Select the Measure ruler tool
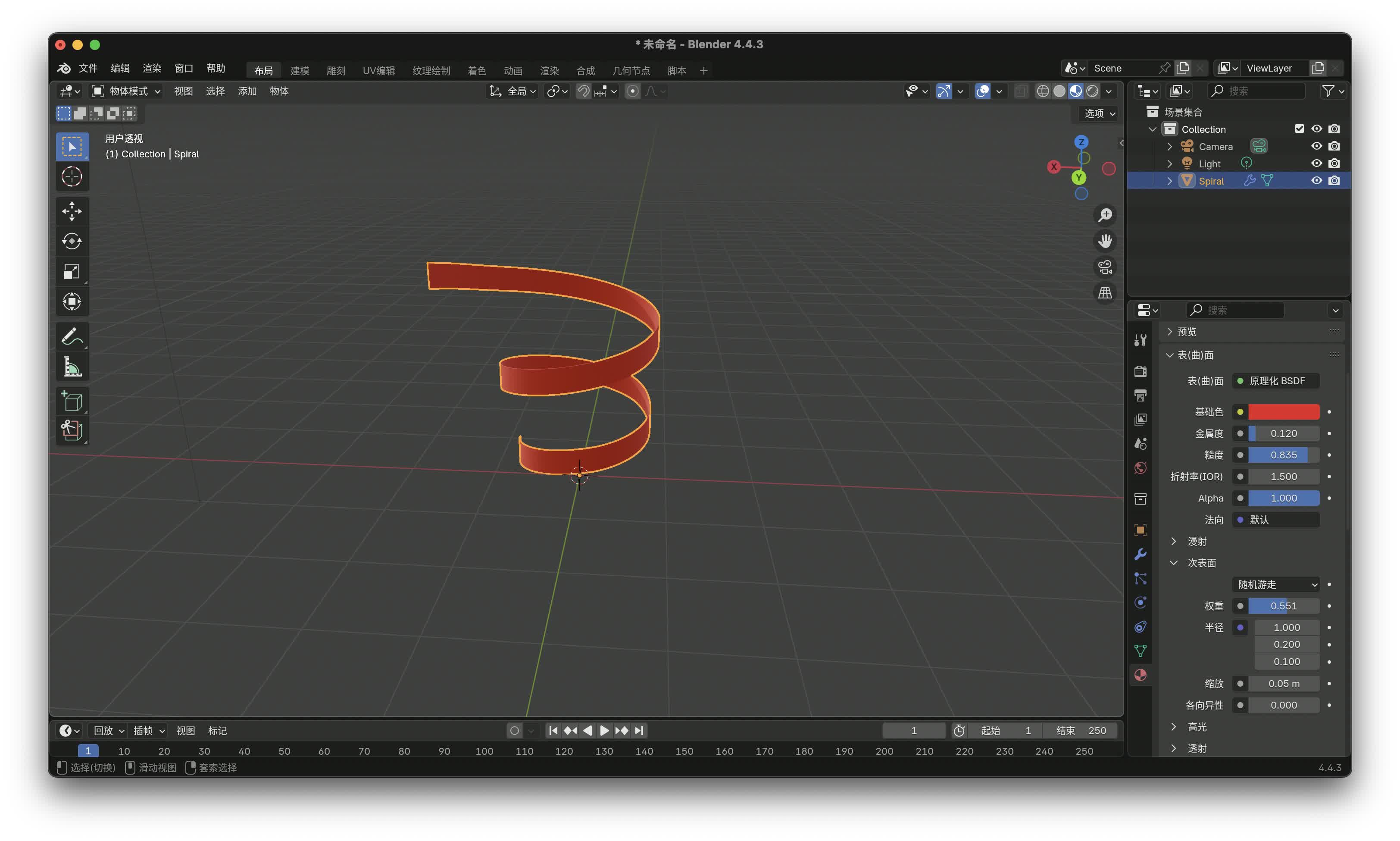Image resolution: width=1400 pixels, height=841 pixels. (x=72, y=367)
